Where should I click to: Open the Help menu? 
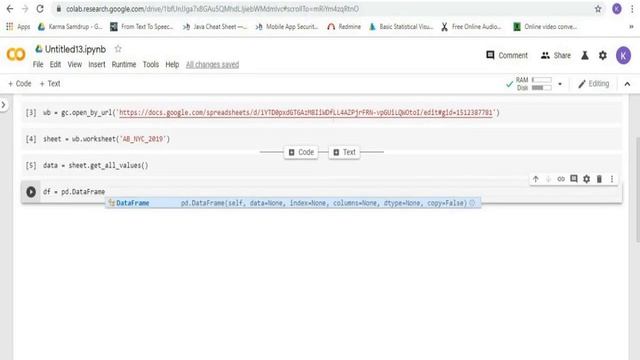[x=172, y=64]
